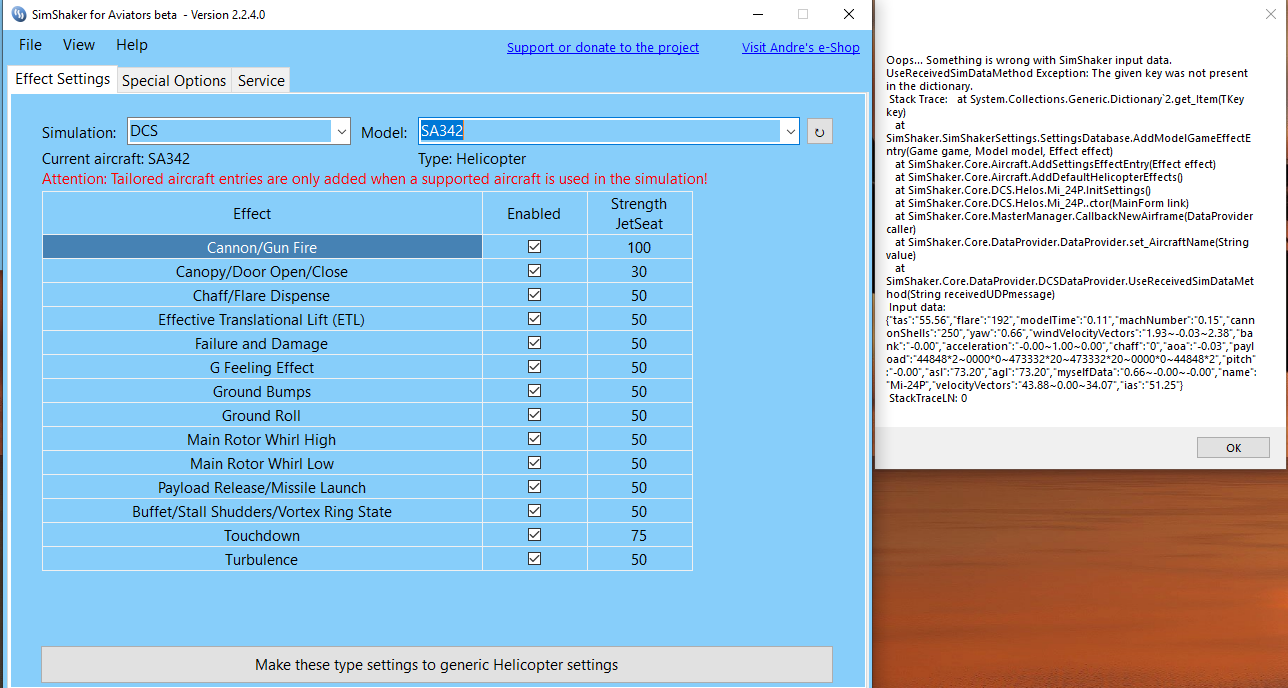Viewport: 1288px width, 688px height.
Task: Select the Canopy/Door Open/Close row label
Action: pos(262,272)
